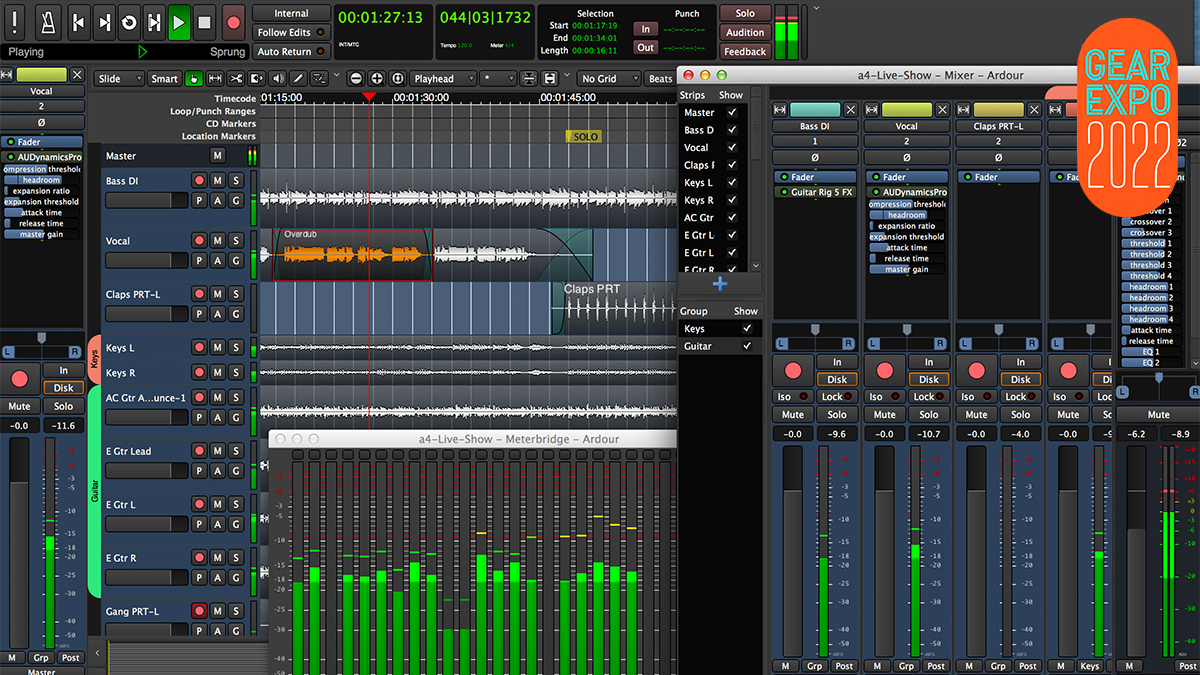This screenshot has width=1200, height=675.
Task: Click the Bass DI track record-arm button
Action: (x=199, y=181)
